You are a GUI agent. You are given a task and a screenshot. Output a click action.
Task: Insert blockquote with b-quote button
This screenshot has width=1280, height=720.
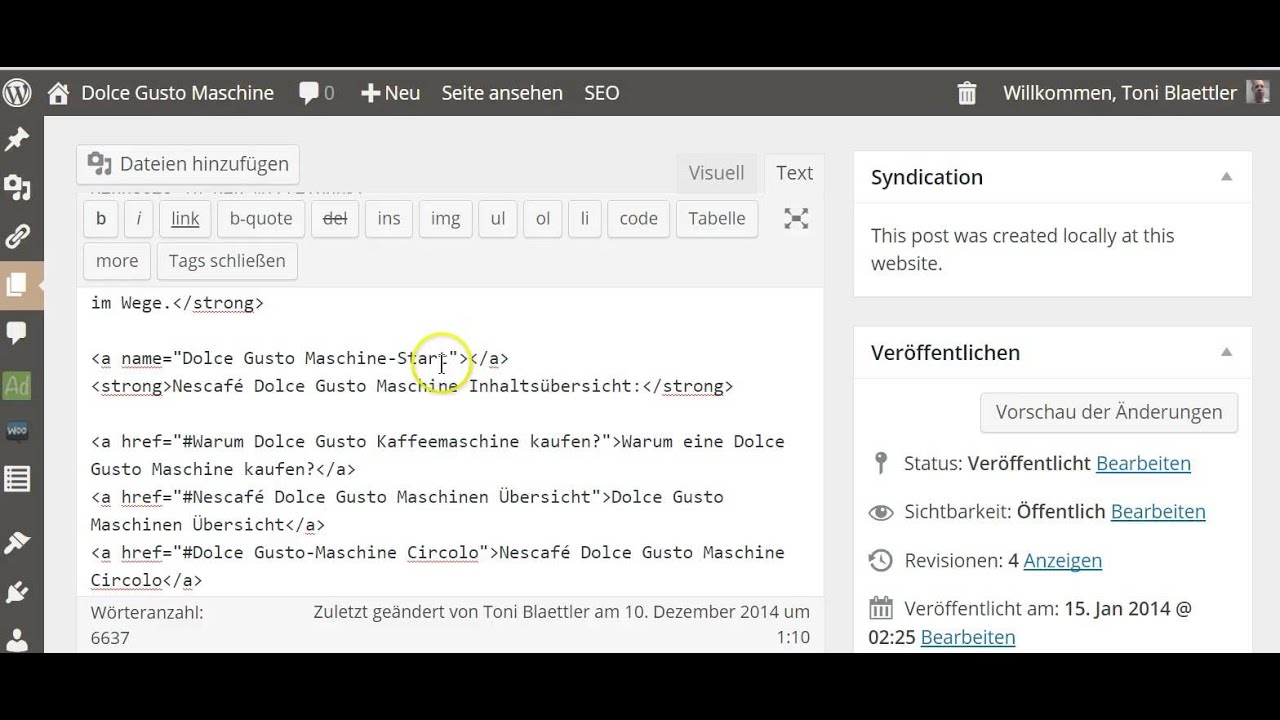261,218
